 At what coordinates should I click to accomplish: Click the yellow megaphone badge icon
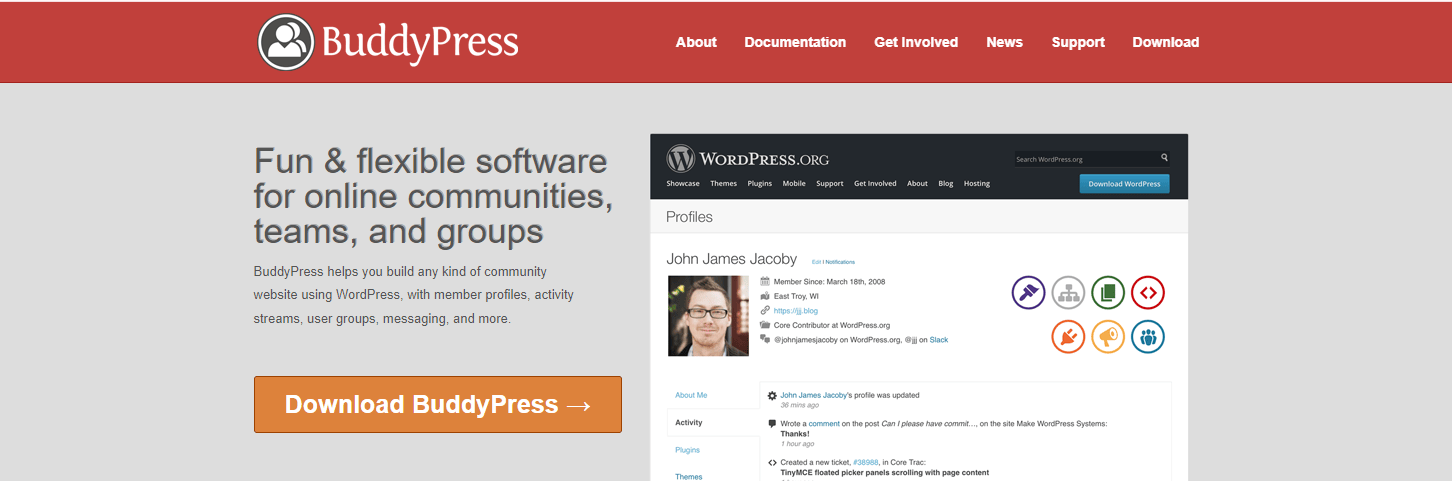click(x=1108, y=337)
